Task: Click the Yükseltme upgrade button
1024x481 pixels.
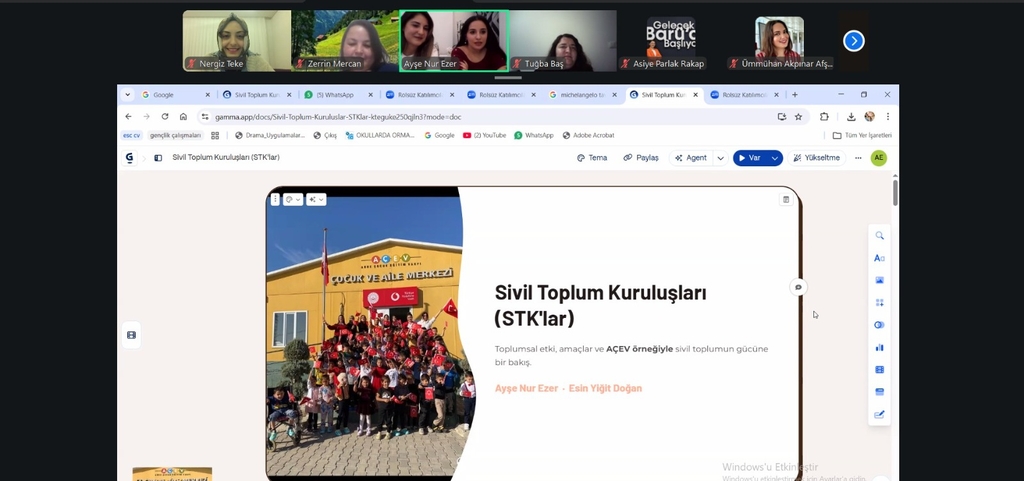Action: [816, 158]
